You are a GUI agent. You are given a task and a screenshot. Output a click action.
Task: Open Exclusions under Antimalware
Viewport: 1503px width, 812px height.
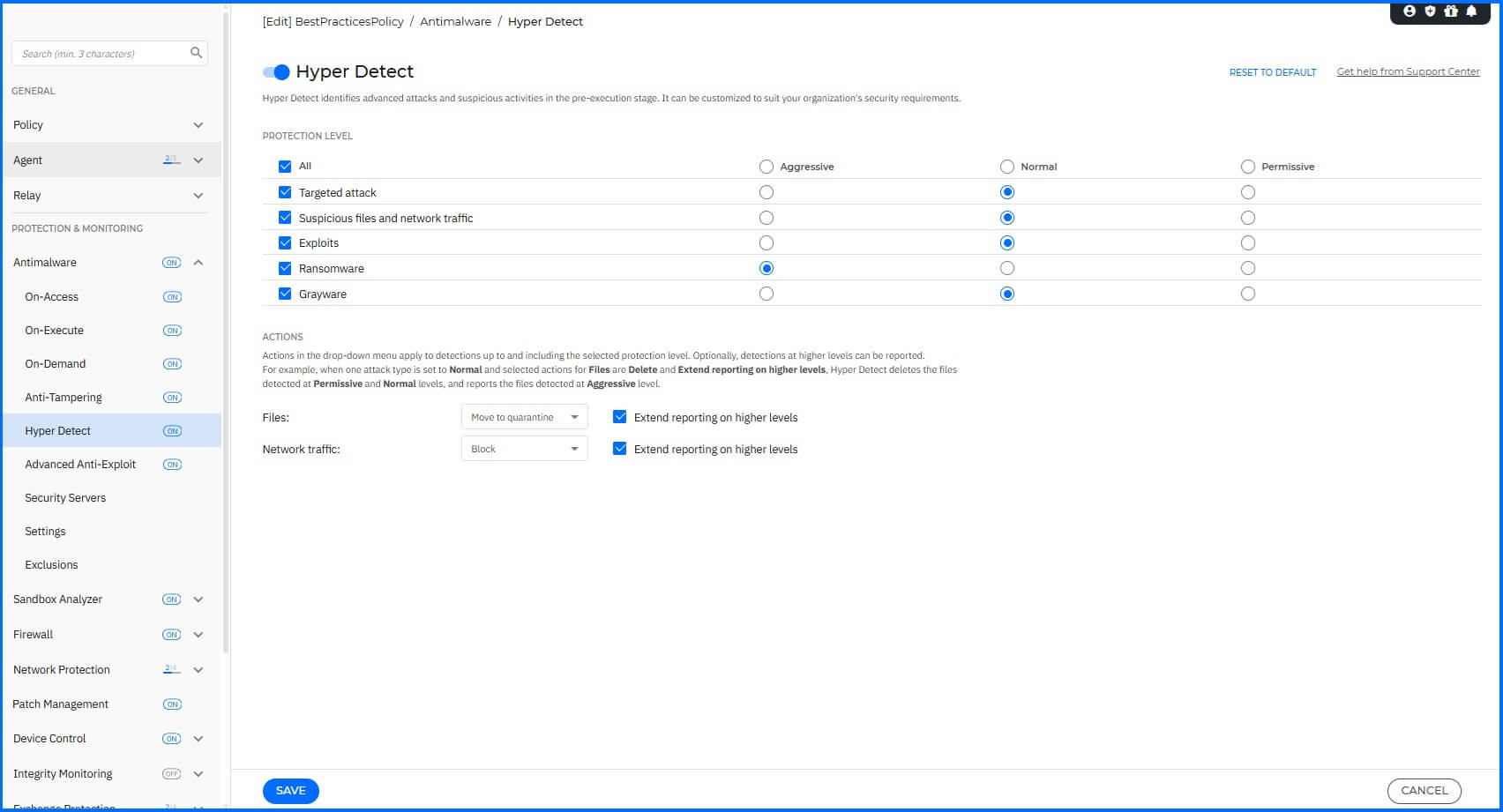pos(51,564)
